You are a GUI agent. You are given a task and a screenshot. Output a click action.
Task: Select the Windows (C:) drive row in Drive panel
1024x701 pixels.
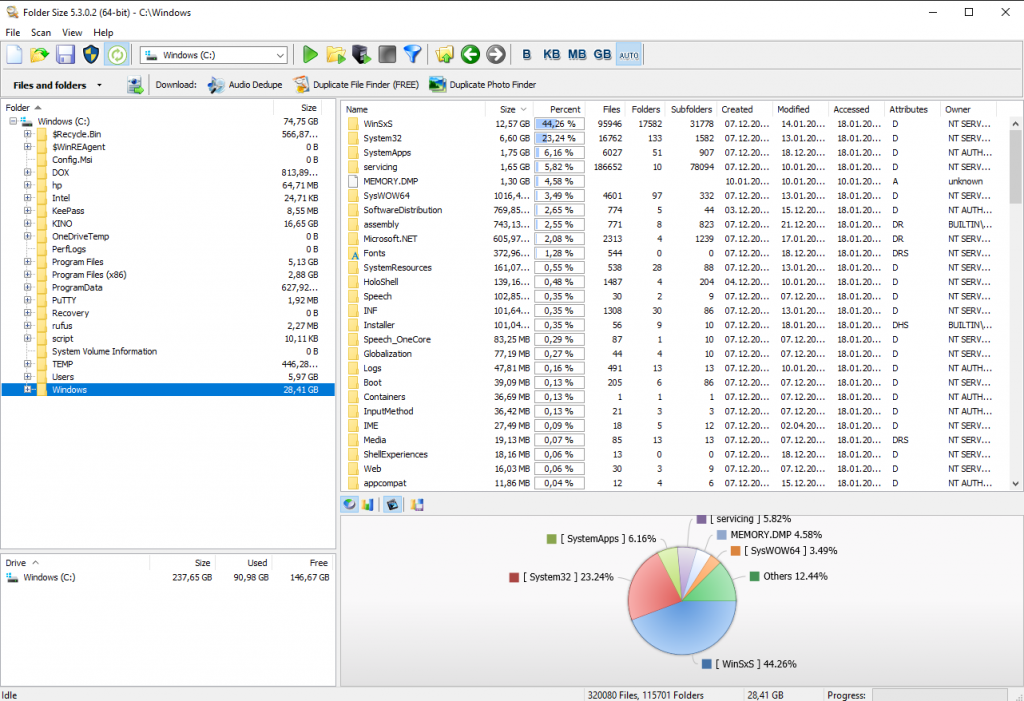tap(168, 578)
